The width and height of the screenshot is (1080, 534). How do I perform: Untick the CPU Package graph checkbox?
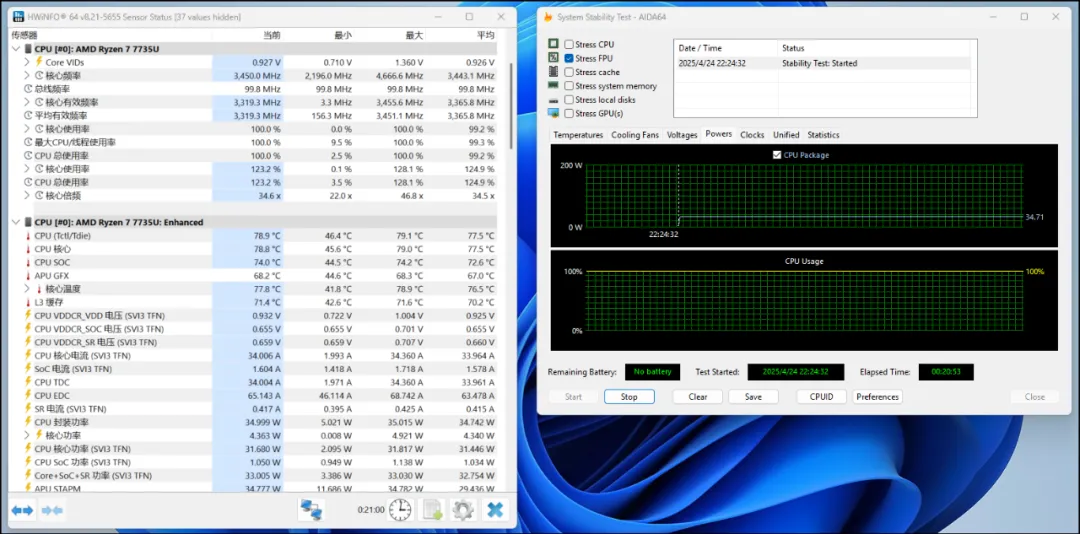point(778,155)
